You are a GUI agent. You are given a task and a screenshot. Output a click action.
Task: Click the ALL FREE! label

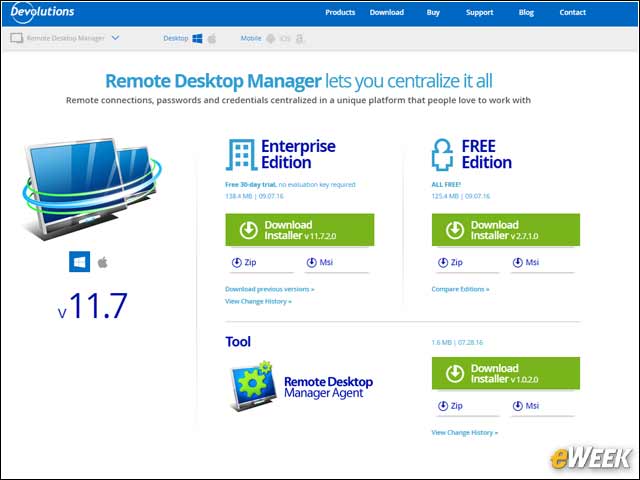(446, 184)
